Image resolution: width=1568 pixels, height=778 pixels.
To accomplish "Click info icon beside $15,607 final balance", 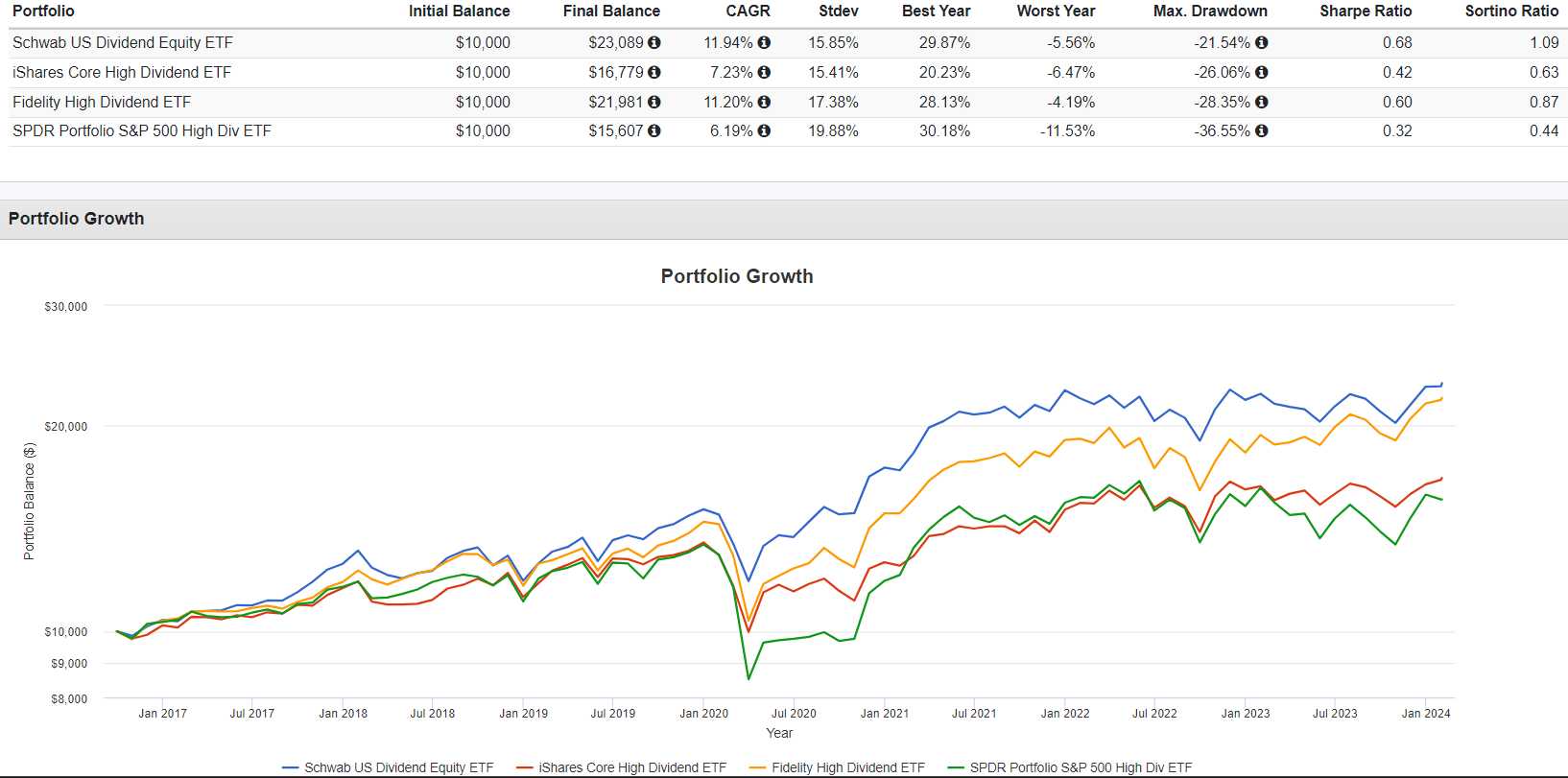I will tap(654, 130).
